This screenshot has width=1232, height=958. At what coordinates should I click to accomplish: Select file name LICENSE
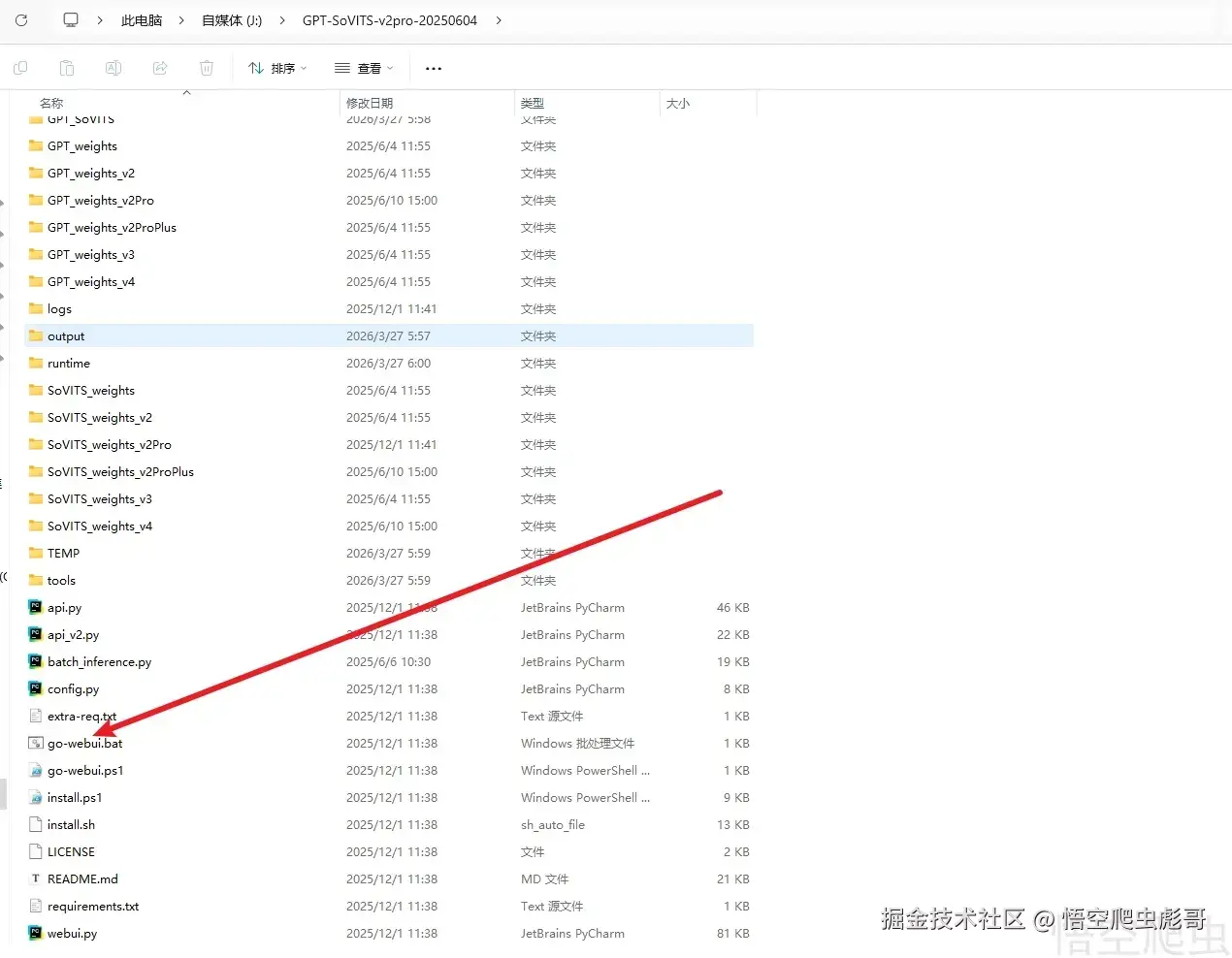(72, 852)
